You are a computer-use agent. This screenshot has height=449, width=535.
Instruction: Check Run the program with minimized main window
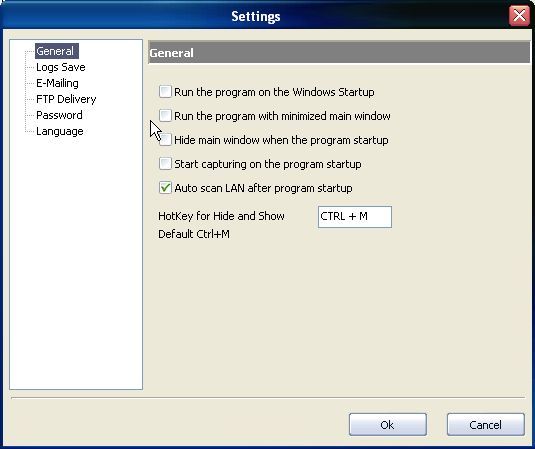point(165,116)
